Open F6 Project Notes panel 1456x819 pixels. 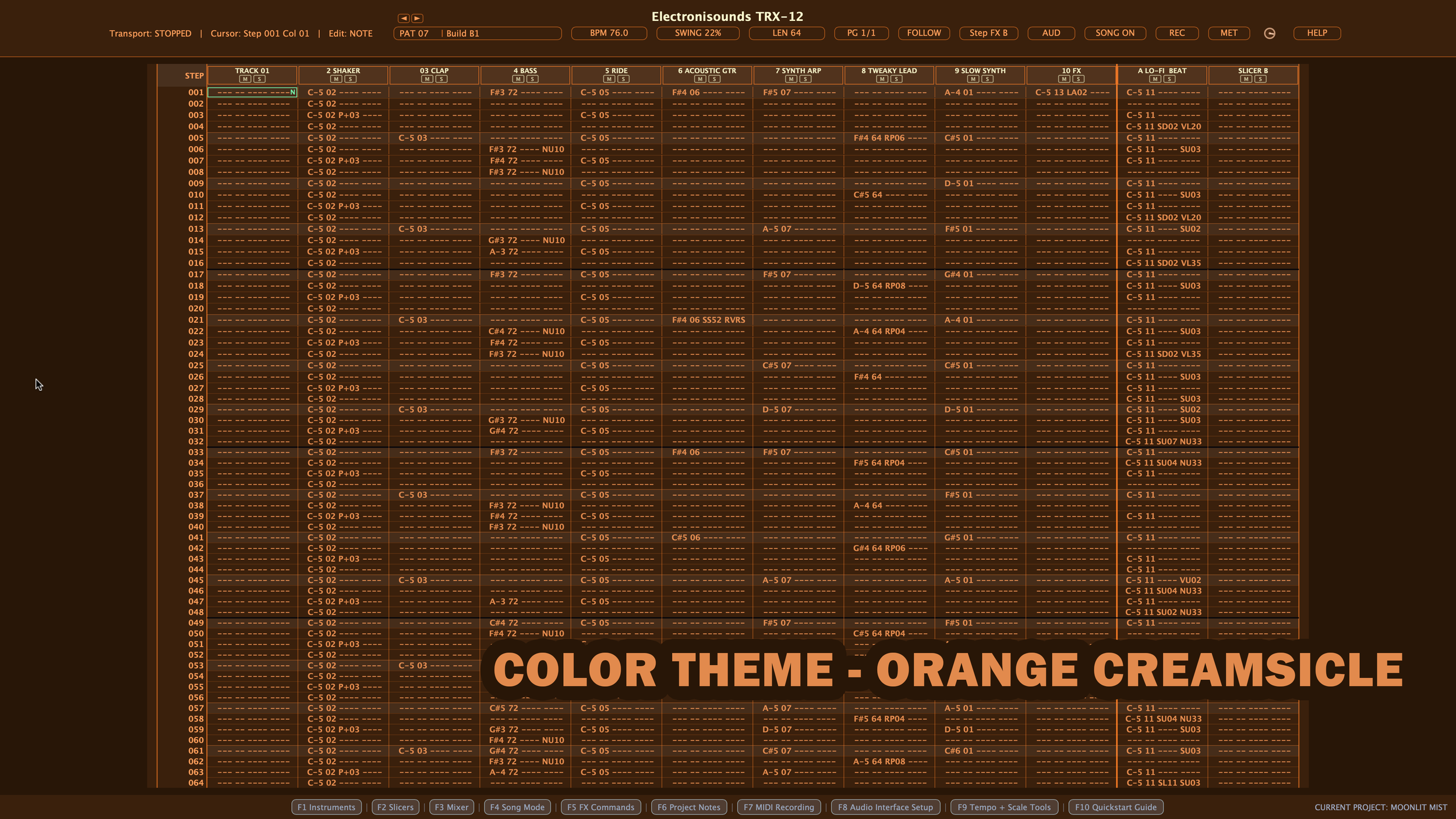(689, 807)
